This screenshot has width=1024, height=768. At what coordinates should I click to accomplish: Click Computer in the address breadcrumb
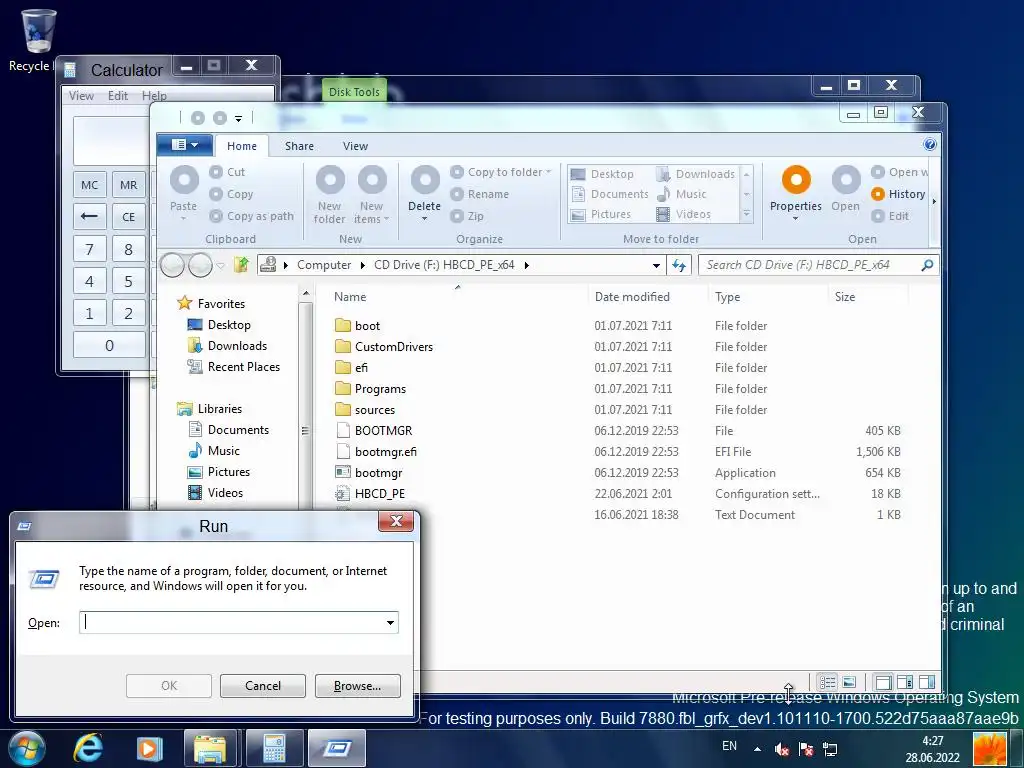point(324,264)
